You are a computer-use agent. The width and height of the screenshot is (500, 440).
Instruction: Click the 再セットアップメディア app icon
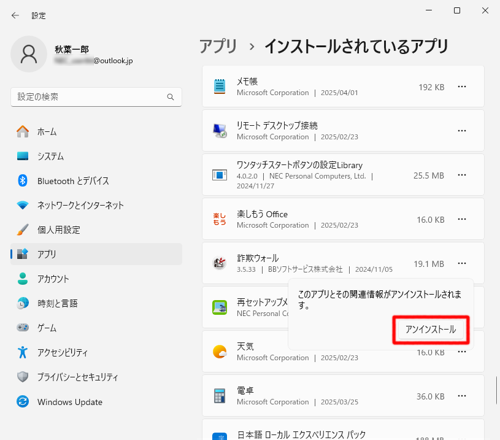point(220,307)
